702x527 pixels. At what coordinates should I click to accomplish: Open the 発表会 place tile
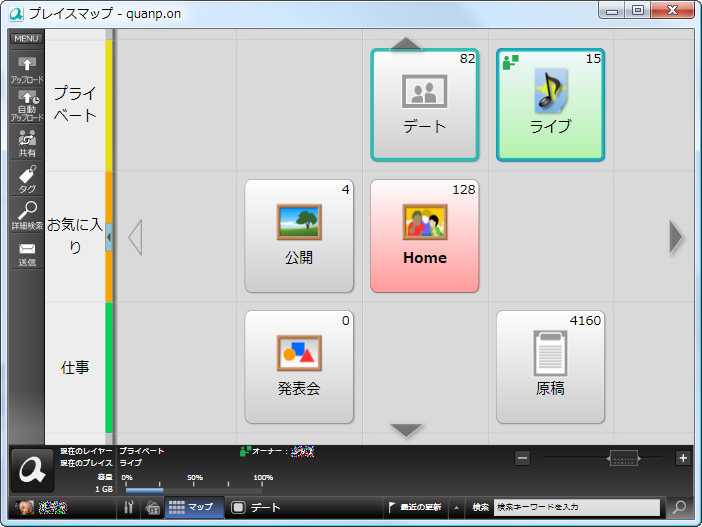coord(299,367)
